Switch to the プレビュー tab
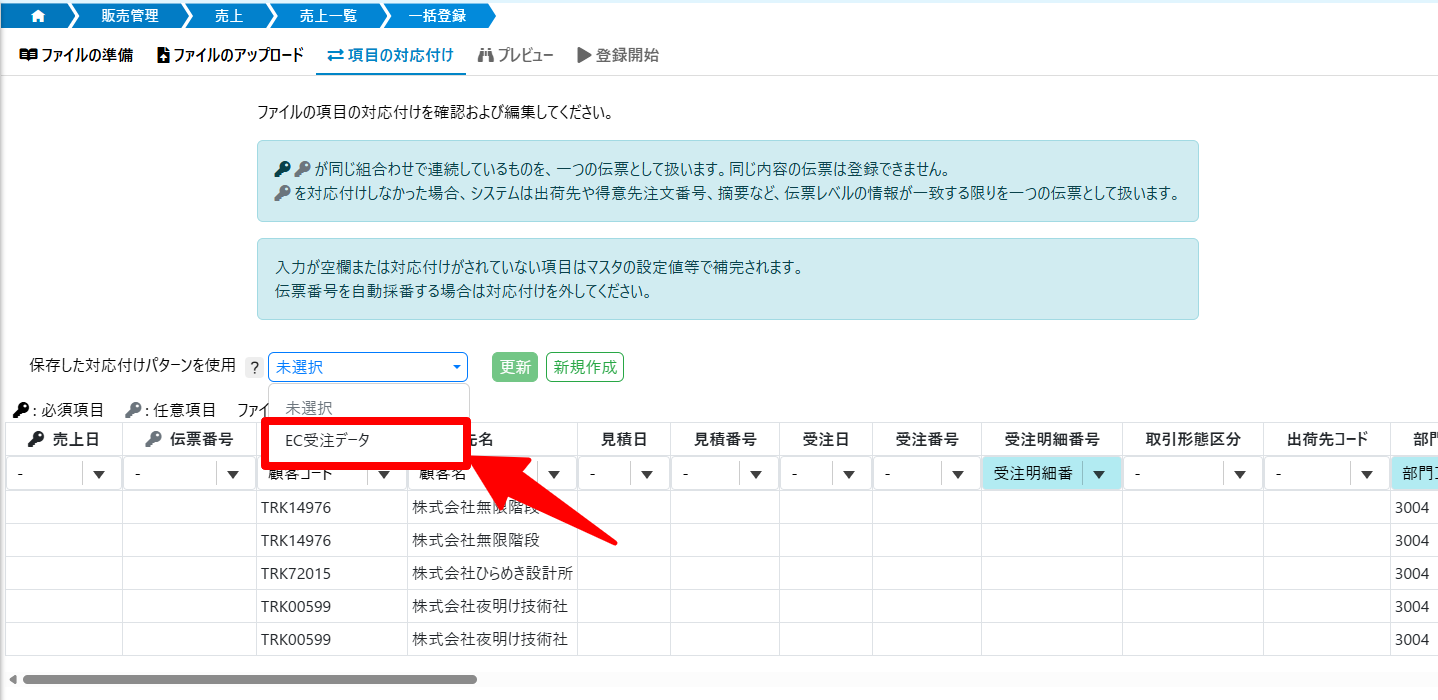Viewport: 1438px width, 700px height. coord(515,55)
